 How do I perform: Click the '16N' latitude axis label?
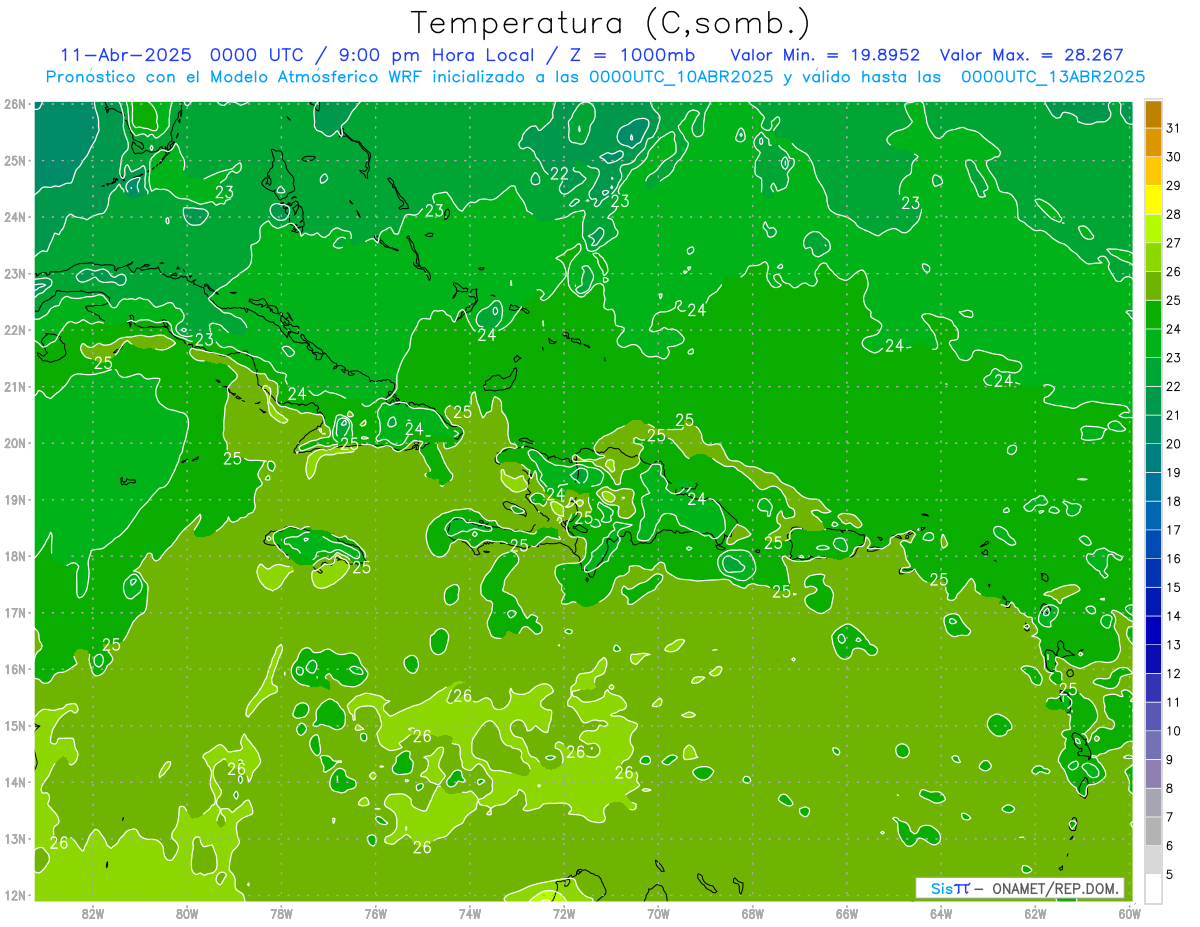coord(15,669)
